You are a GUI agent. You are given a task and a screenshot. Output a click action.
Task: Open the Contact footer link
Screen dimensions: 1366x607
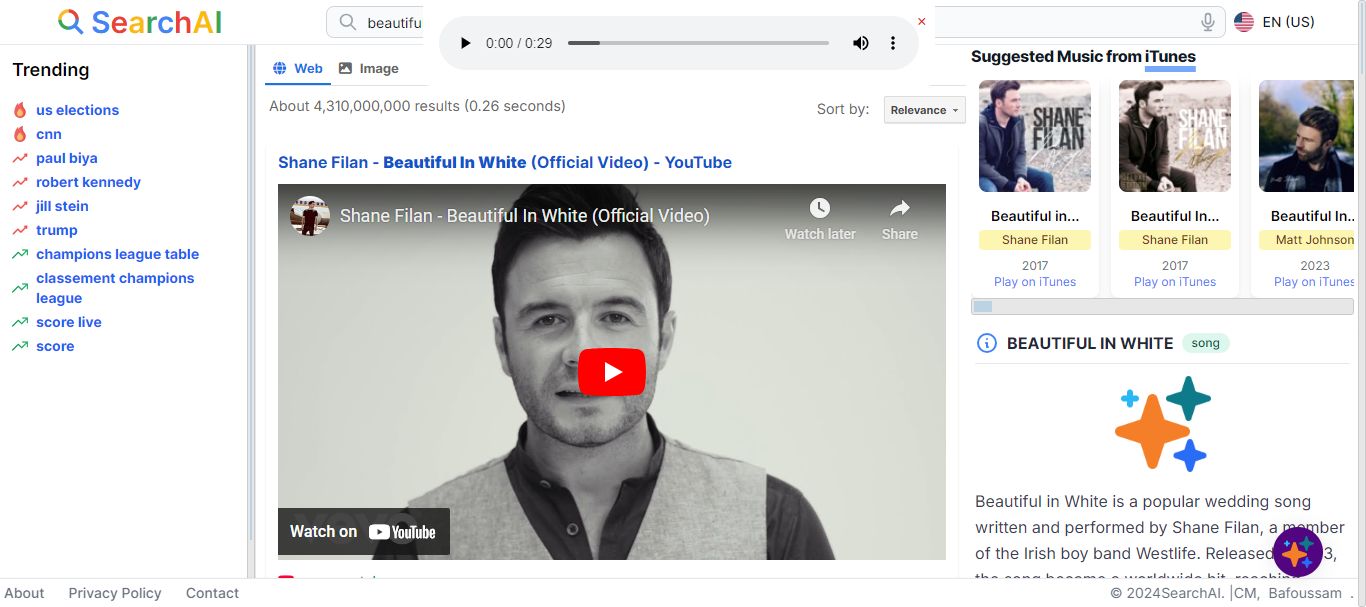point(212,593)
